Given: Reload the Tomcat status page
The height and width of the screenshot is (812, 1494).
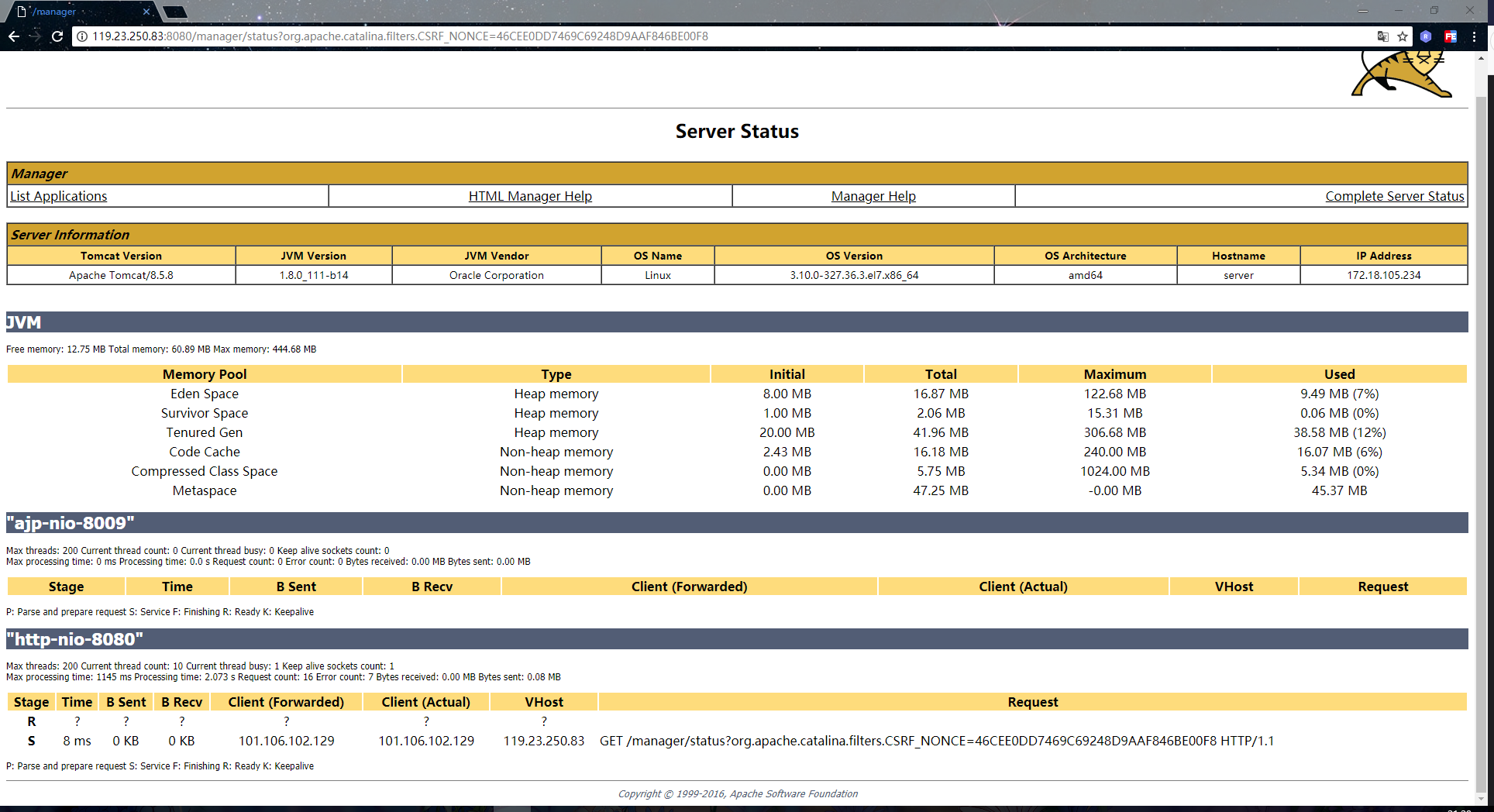Looking at the screenshot, I should tap(57, 36).
